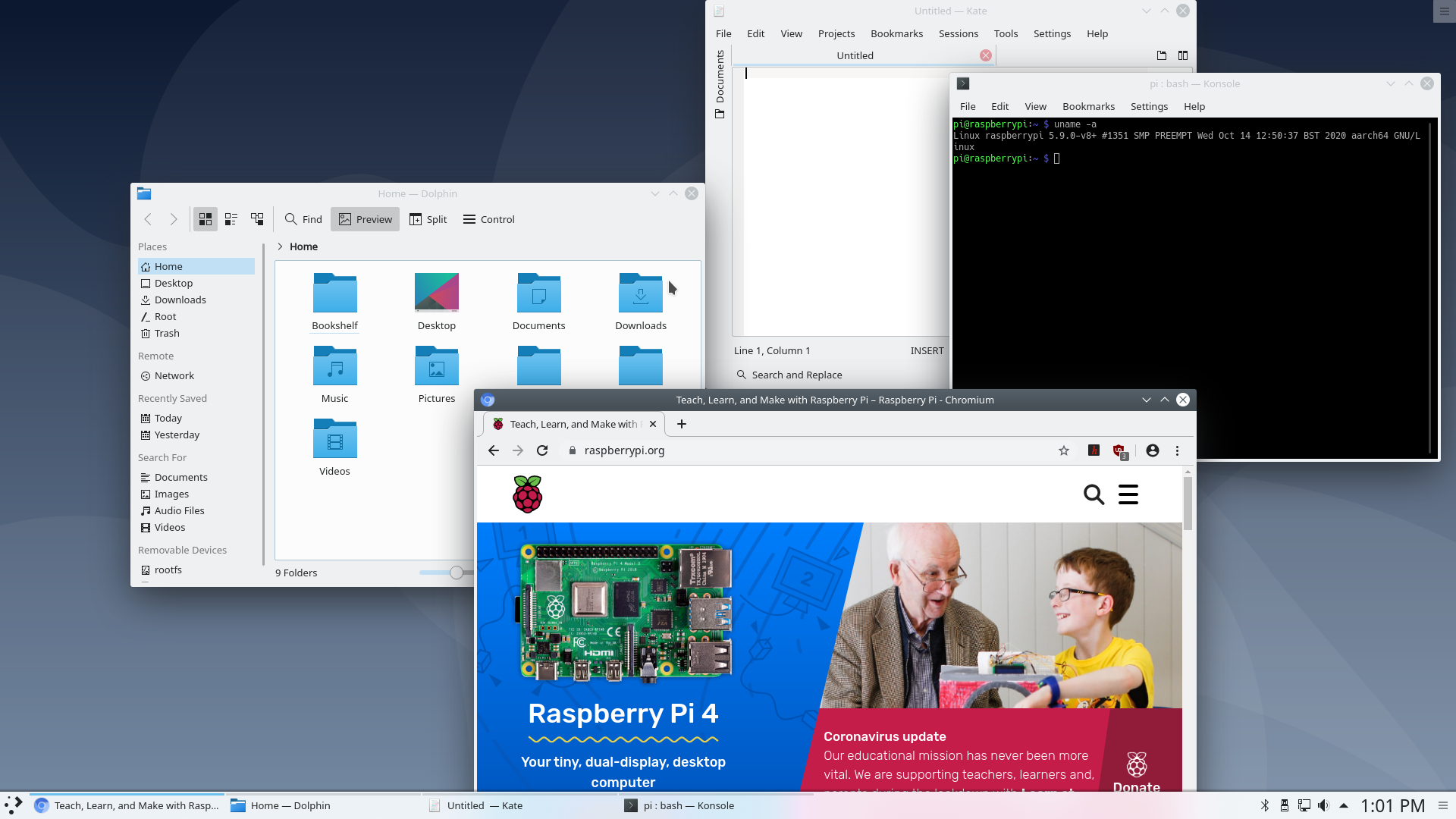Open Konsole Bookmarks menu
The width and height of the screenshot is (1456, 819).
(1088, 106)
